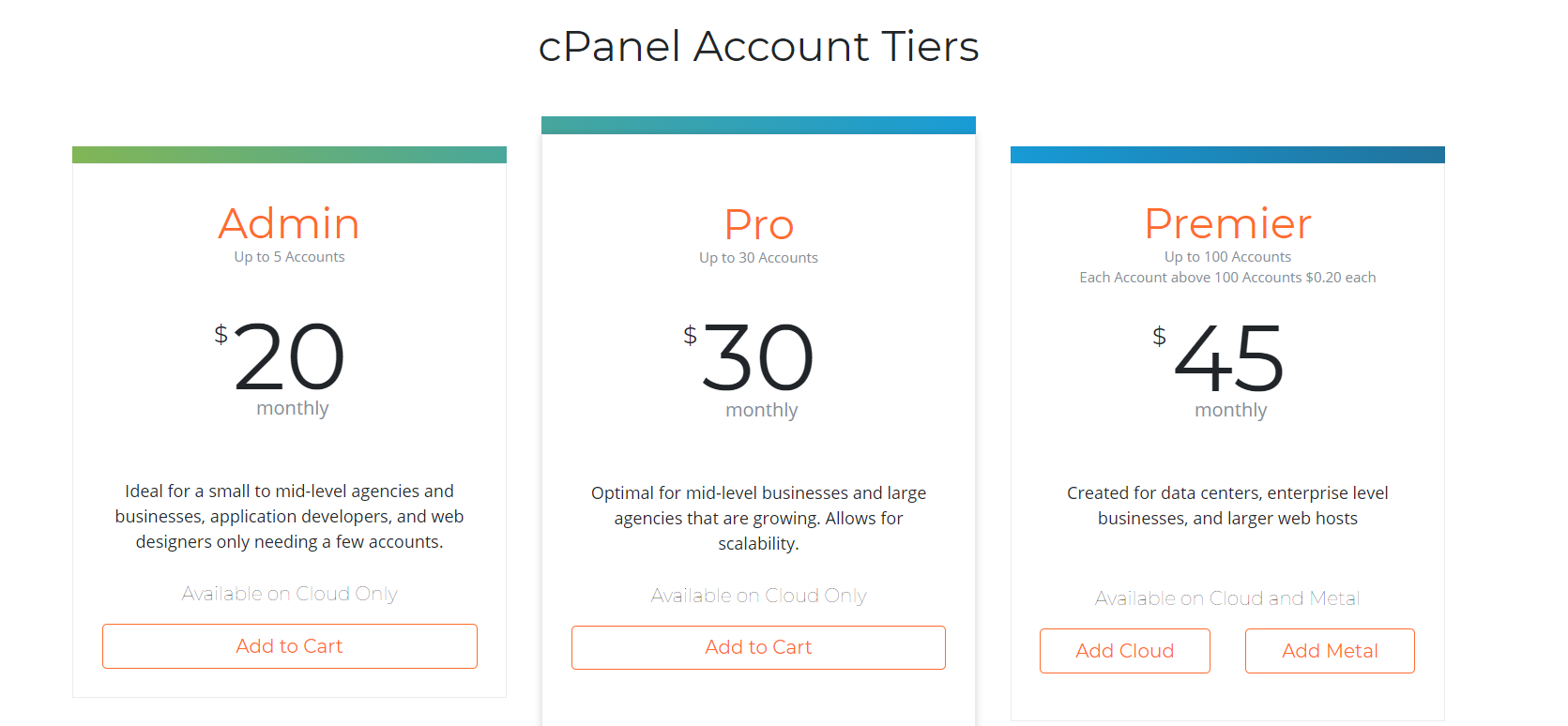Click the $0.20 each extra accounts note
1568x726 pixels.
tap(1227, 278)
